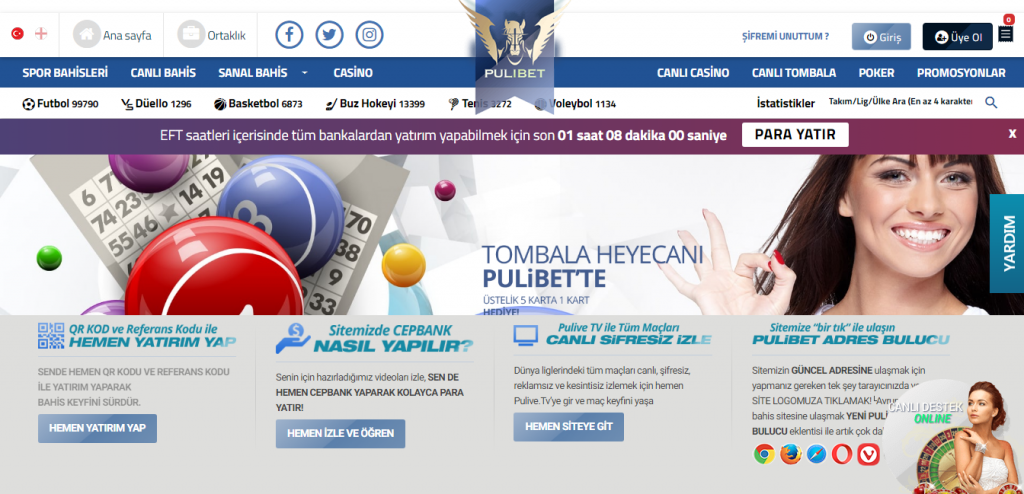Select Futbol 99790 sport
The image size is (1024, 494).
60,103
